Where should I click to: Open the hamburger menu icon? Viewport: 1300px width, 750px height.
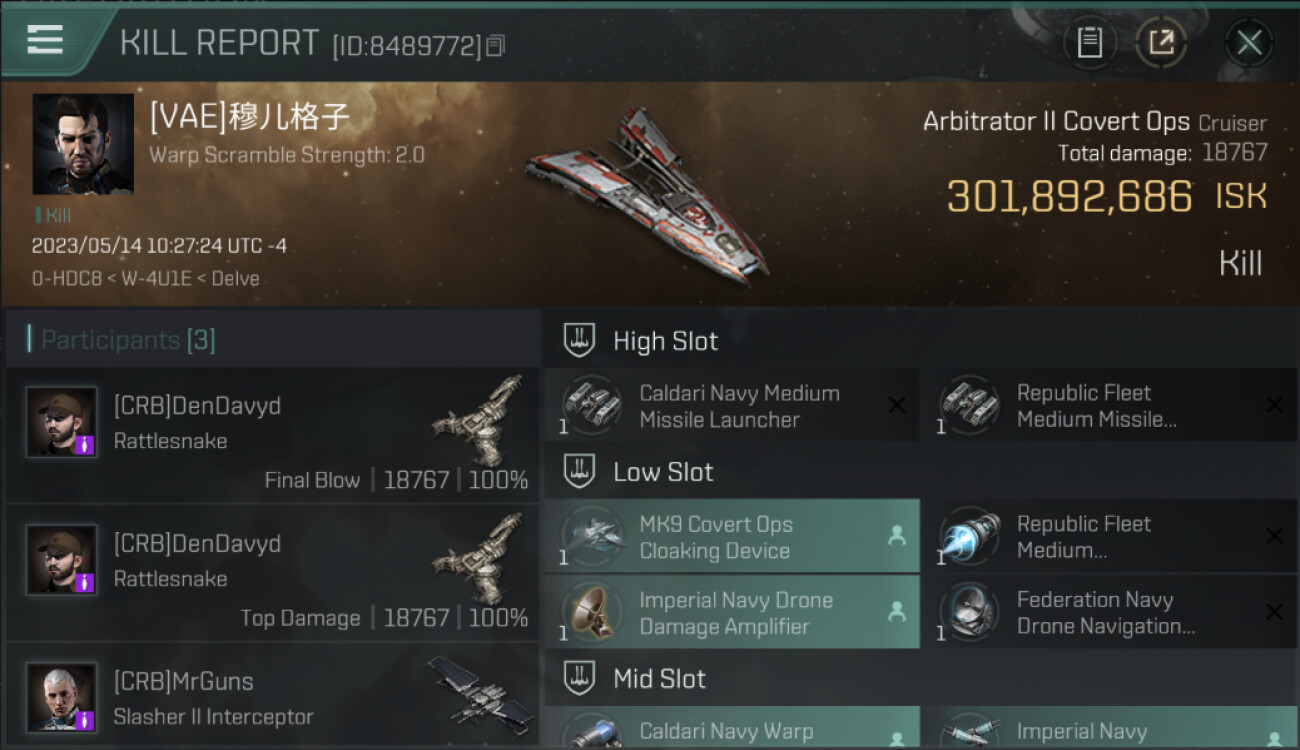[x=45, y=39]
